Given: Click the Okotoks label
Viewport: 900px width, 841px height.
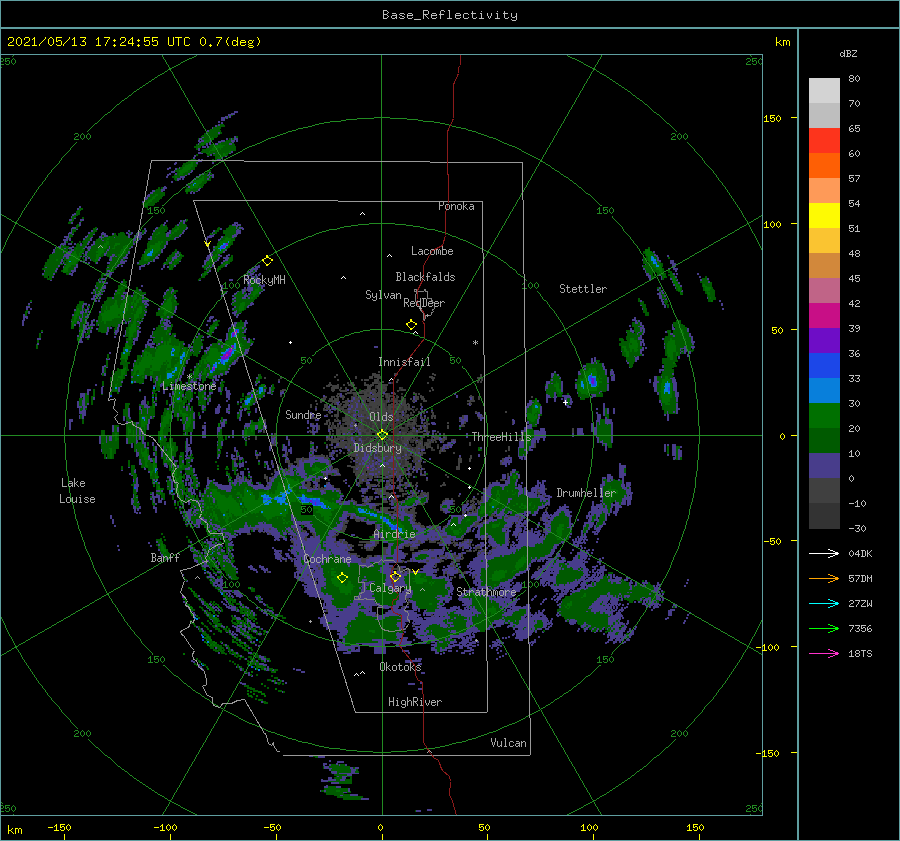Looking at the screenshot, I should coord(400,666).
